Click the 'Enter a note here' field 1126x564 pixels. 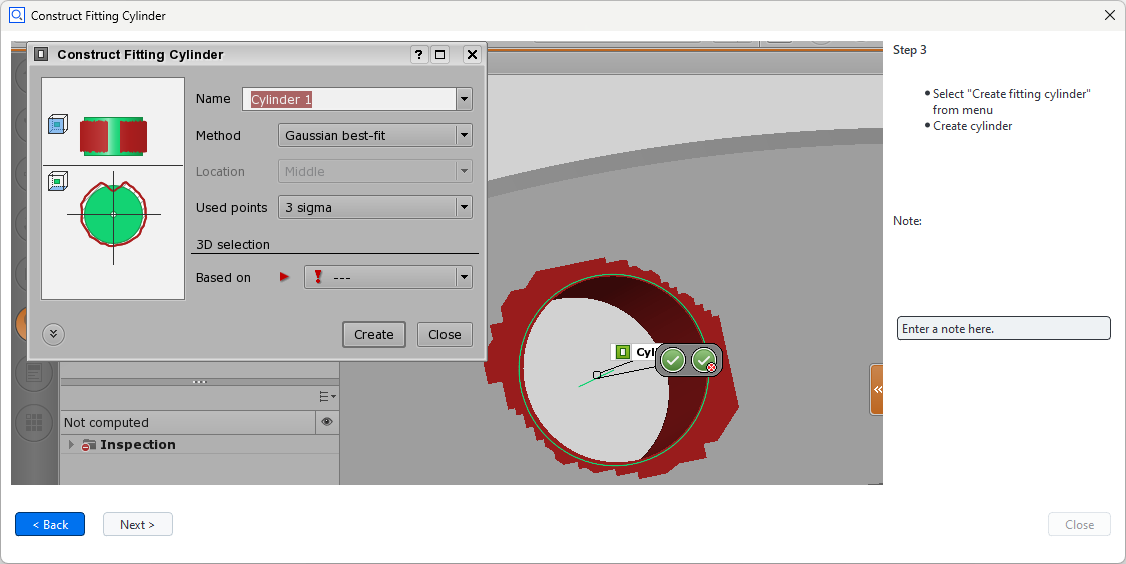coord(1003,328)
